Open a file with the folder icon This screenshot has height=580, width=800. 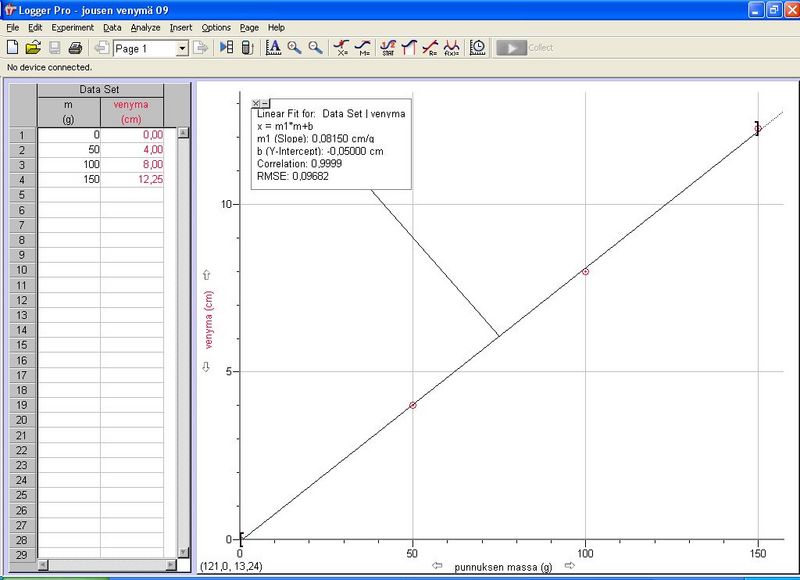[x=33, y=48]
